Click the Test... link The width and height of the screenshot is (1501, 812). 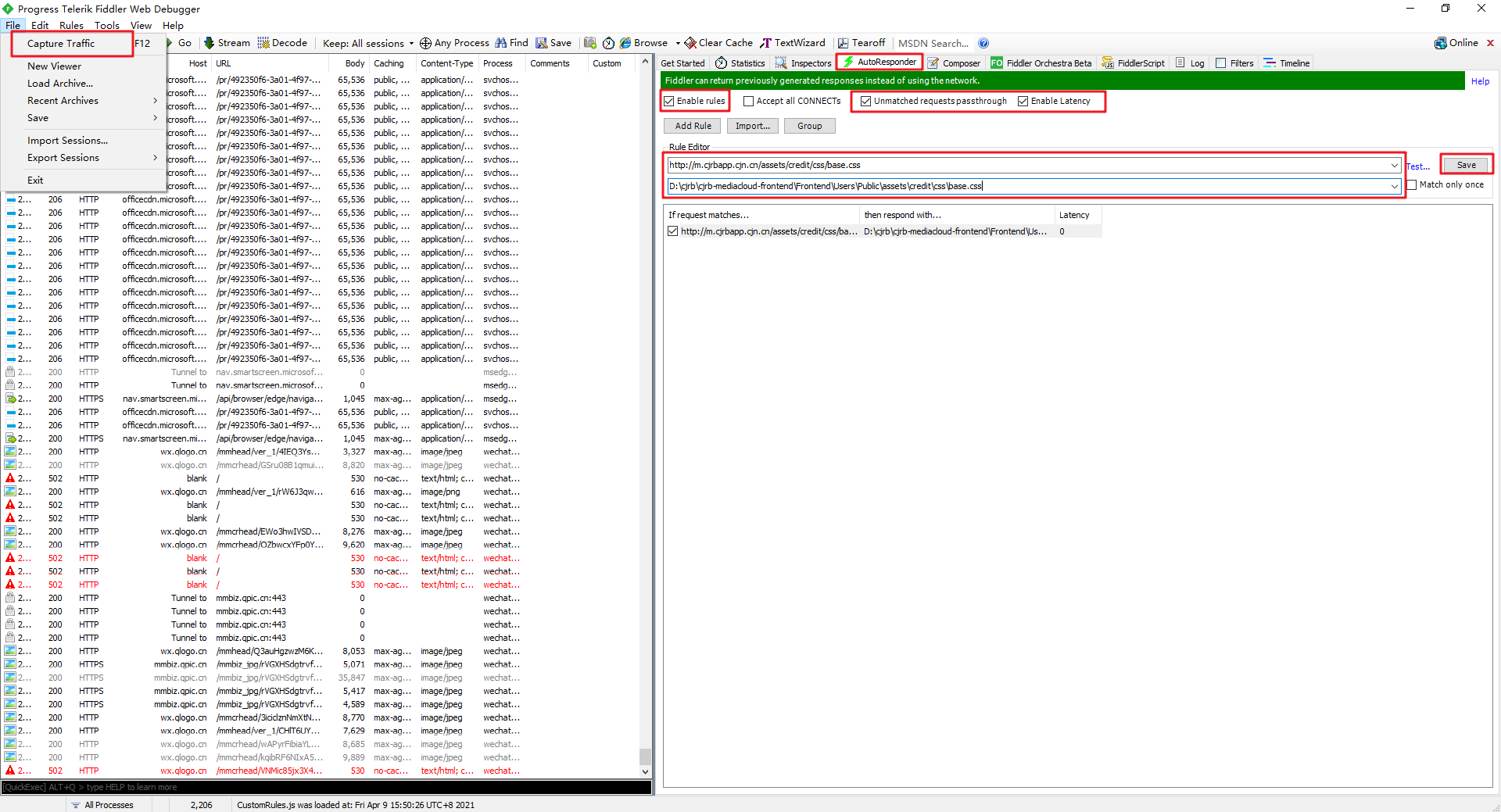[1417, 166]
